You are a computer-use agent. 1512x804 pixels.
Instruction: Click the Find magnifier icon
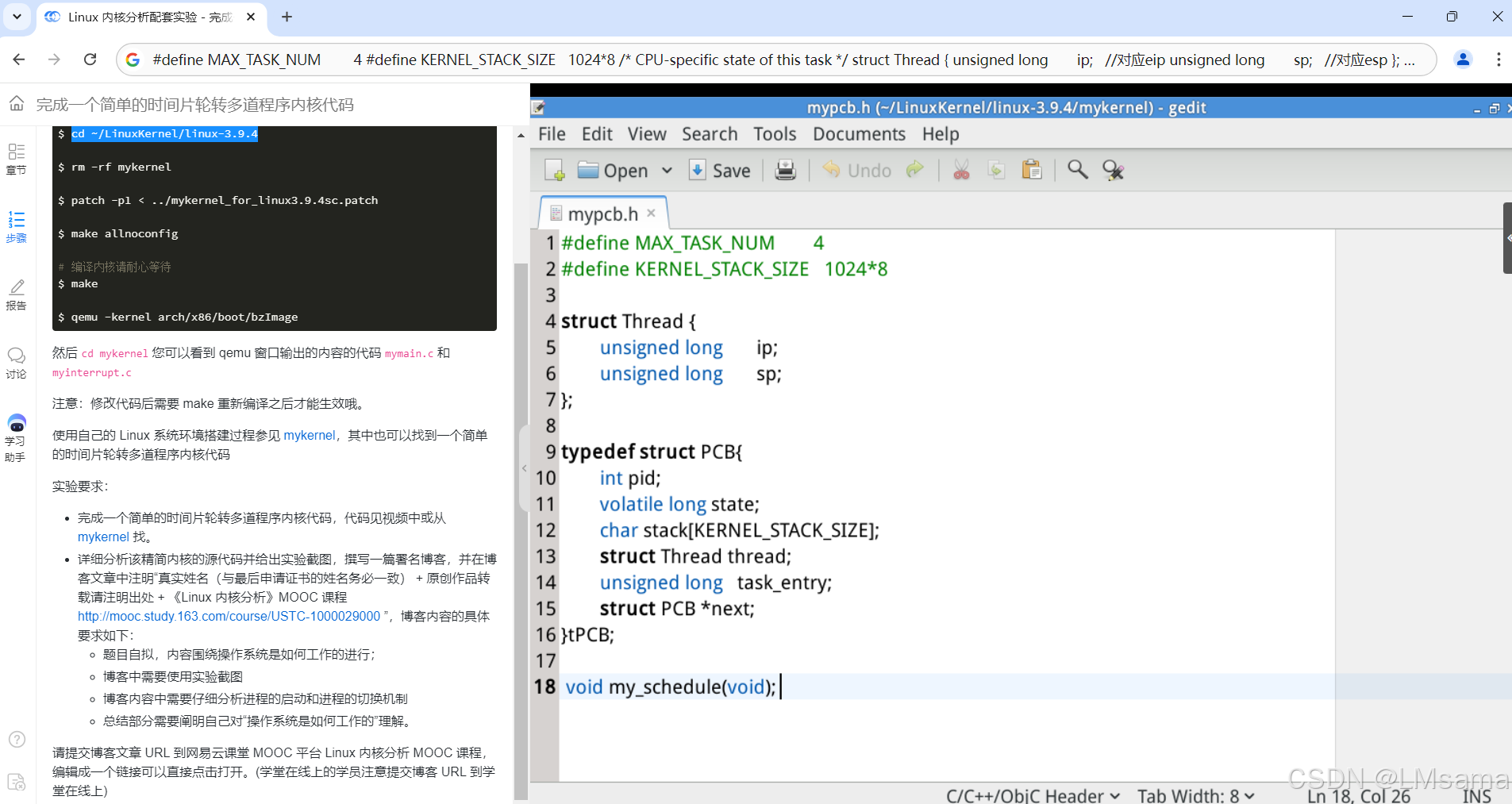pos(1077,169)
